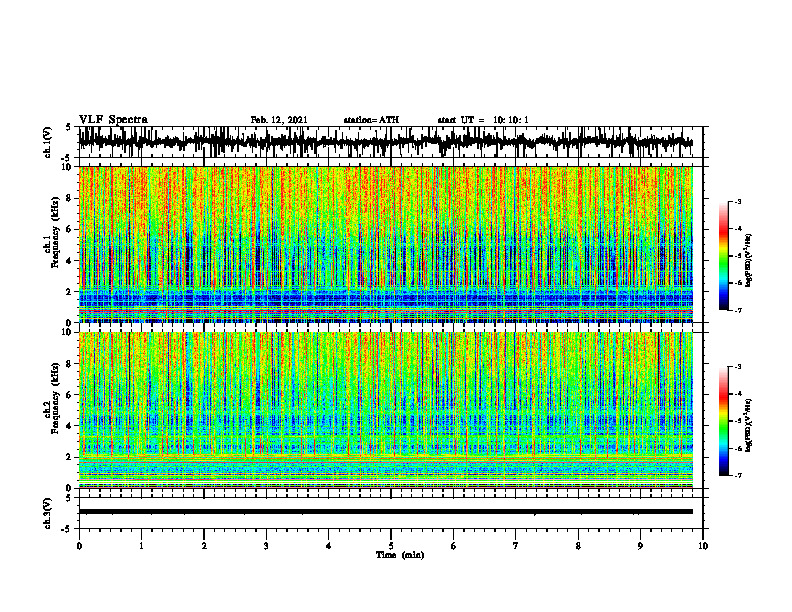Click the "VLF Spectra" plot title
Image resolution: width=792 pixels, height=612 pixels.
point(113,120)
